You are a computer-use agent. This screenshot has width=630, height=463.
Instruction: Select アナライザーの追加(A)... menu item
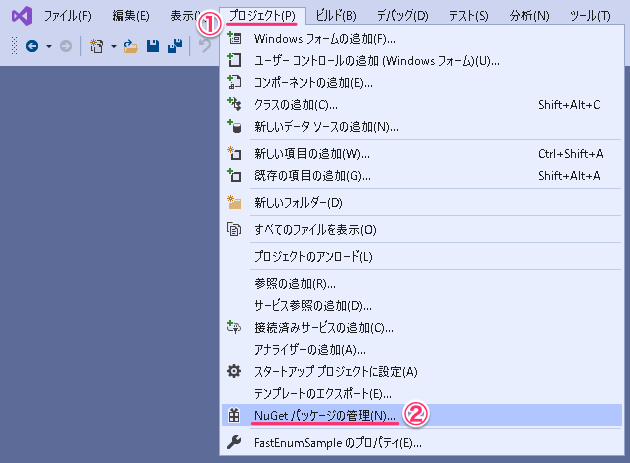tap(422, 350)
